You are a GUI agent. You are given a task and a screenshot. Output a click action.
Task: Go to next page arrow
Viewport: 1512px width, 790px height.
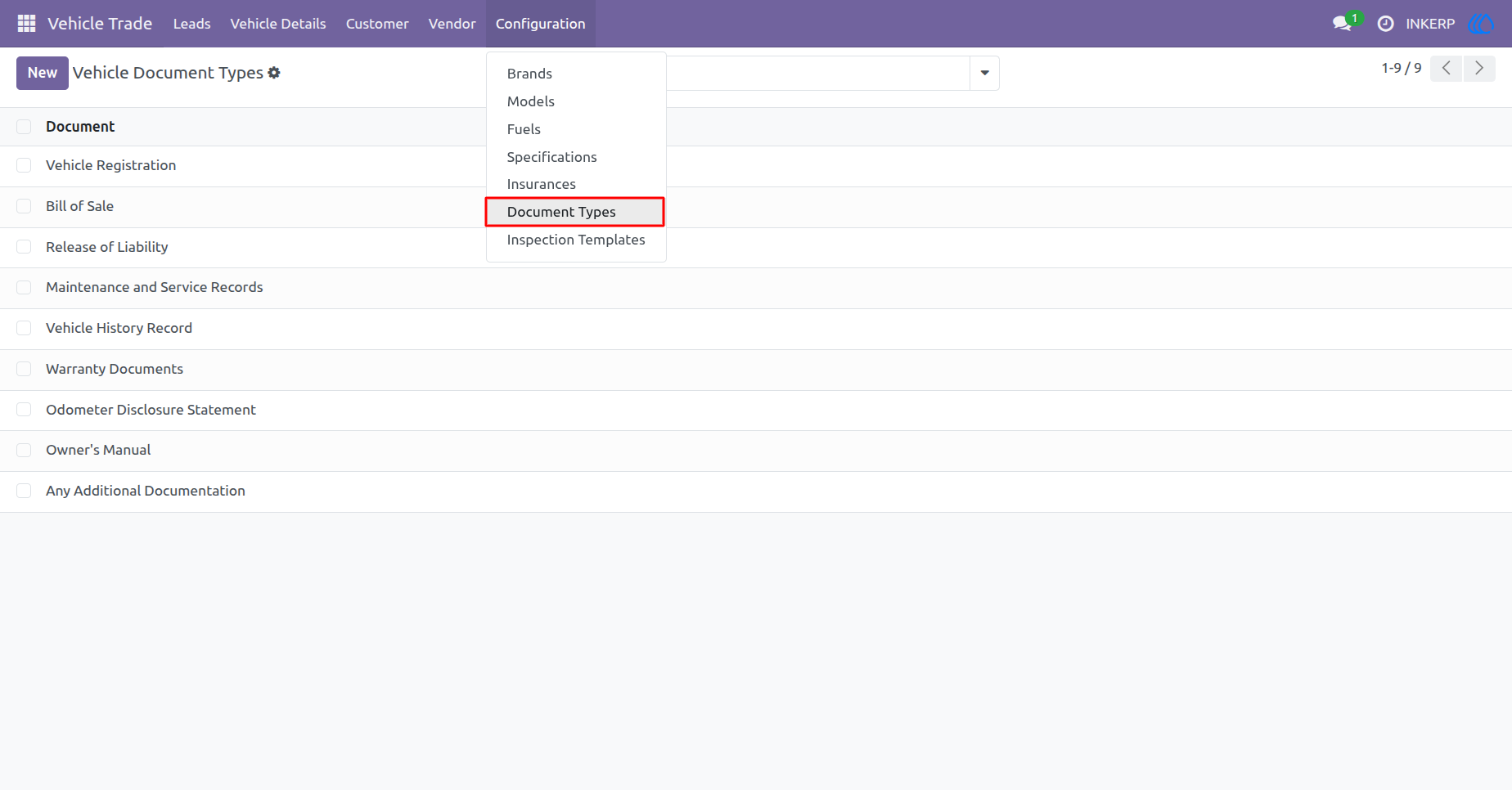tap(1479, 69)
